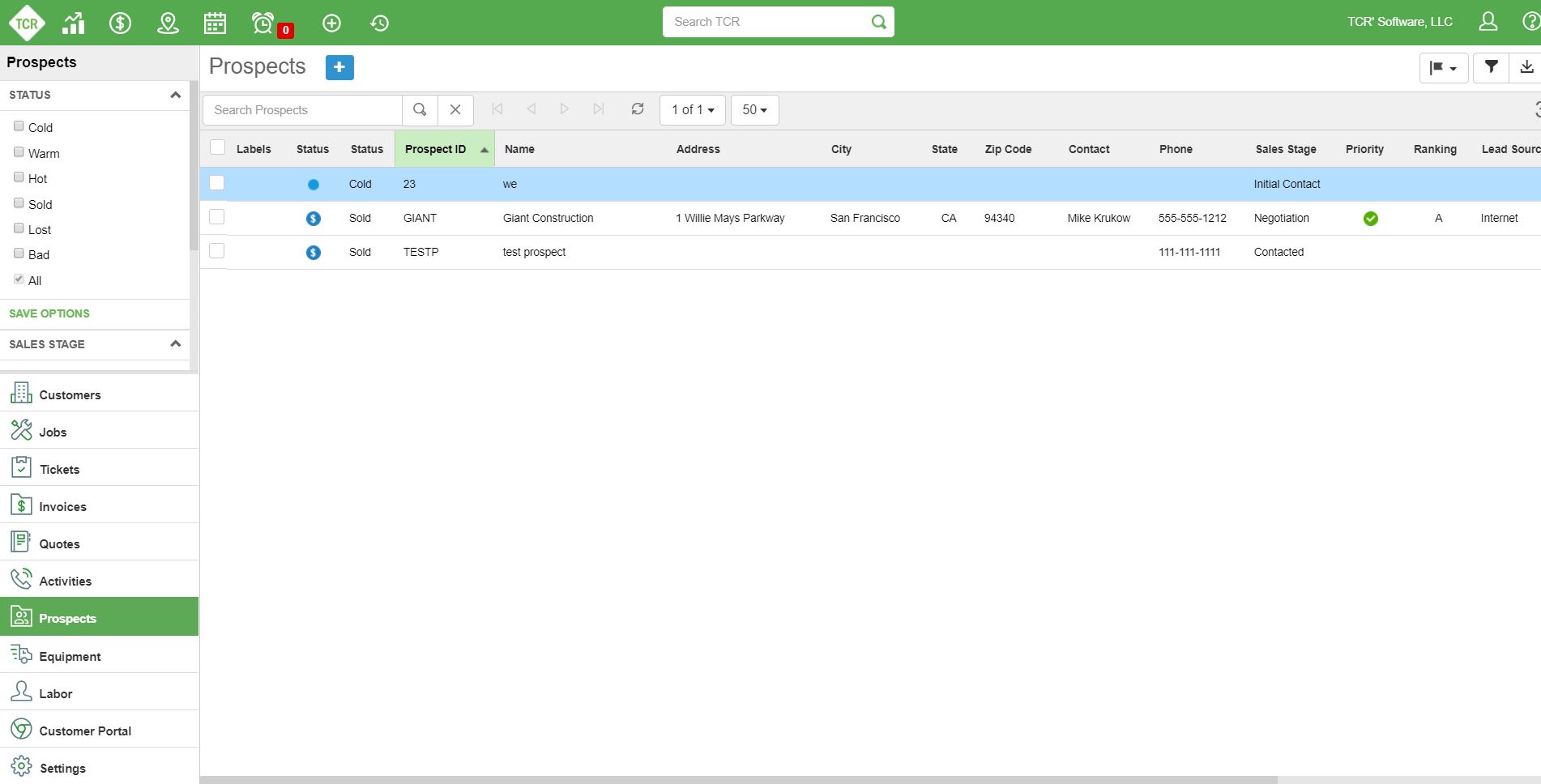1541x784 pixels.
Task: Open the dollar sign icon in top bar
Action: pyautogui.click(x=120, y=23)
